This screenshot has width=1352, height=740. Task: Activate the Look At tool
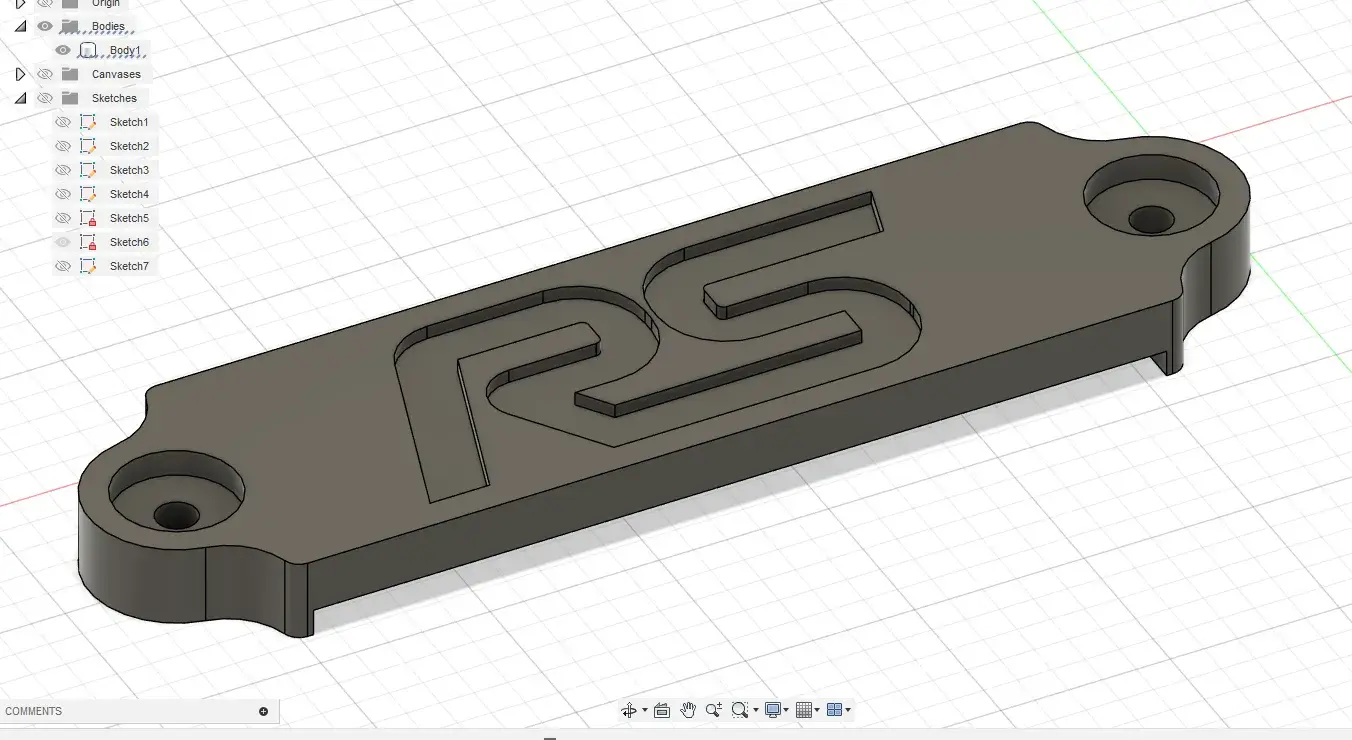click(x=661, y=710)
